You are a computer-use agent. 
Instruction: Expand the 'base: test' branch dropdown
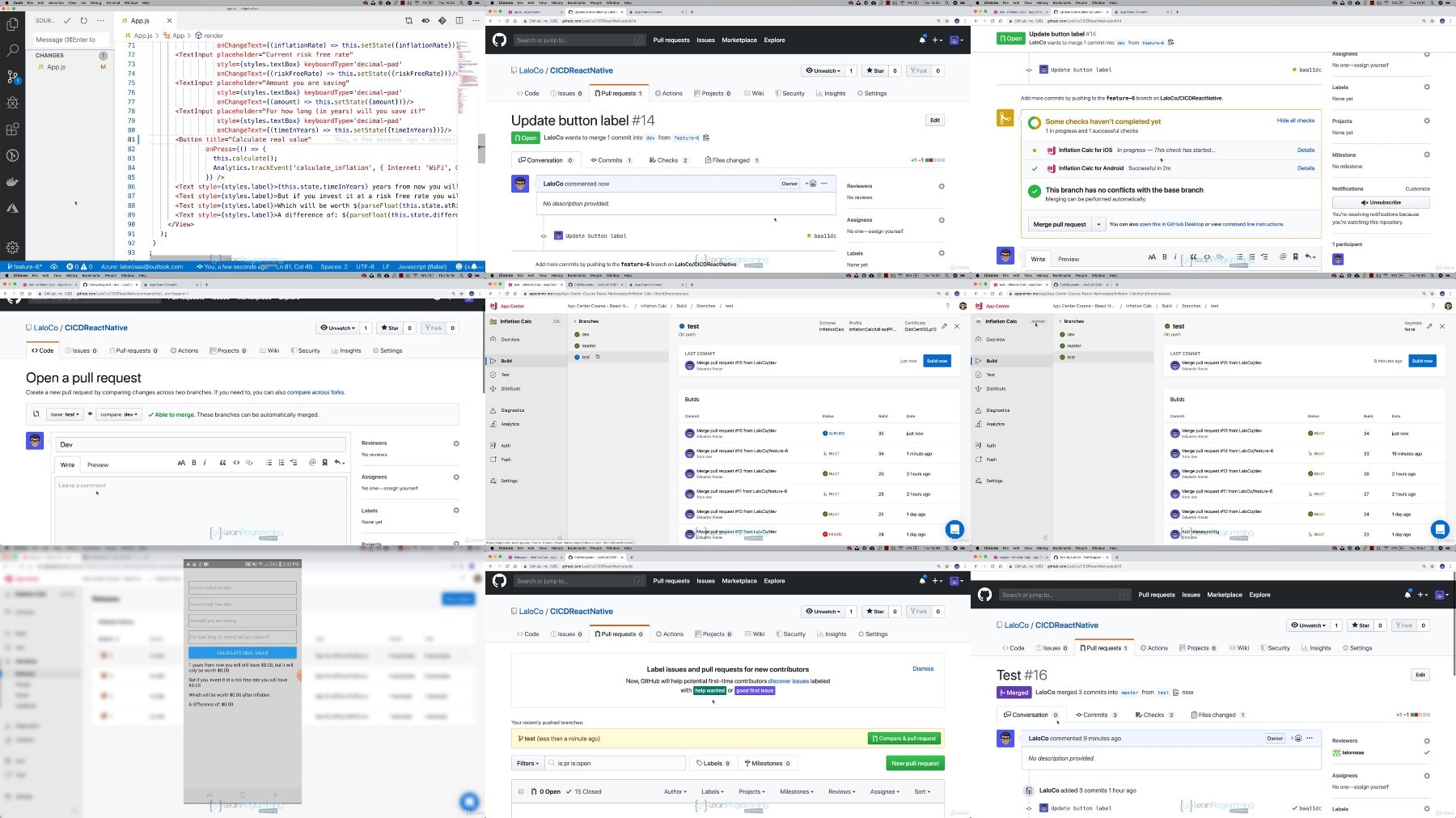point(65,414)
